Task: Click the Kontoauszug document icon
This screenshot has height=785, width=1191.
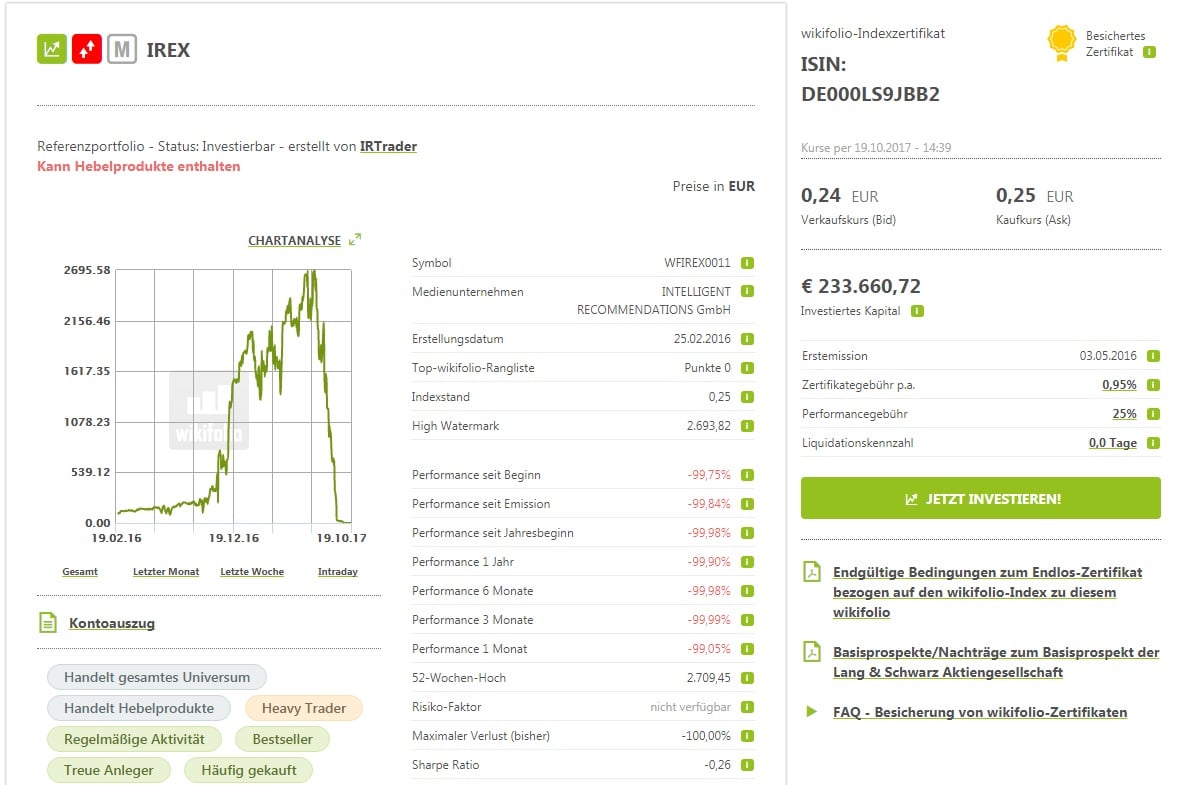Action: pyautogui.click(x=48, y=623)
